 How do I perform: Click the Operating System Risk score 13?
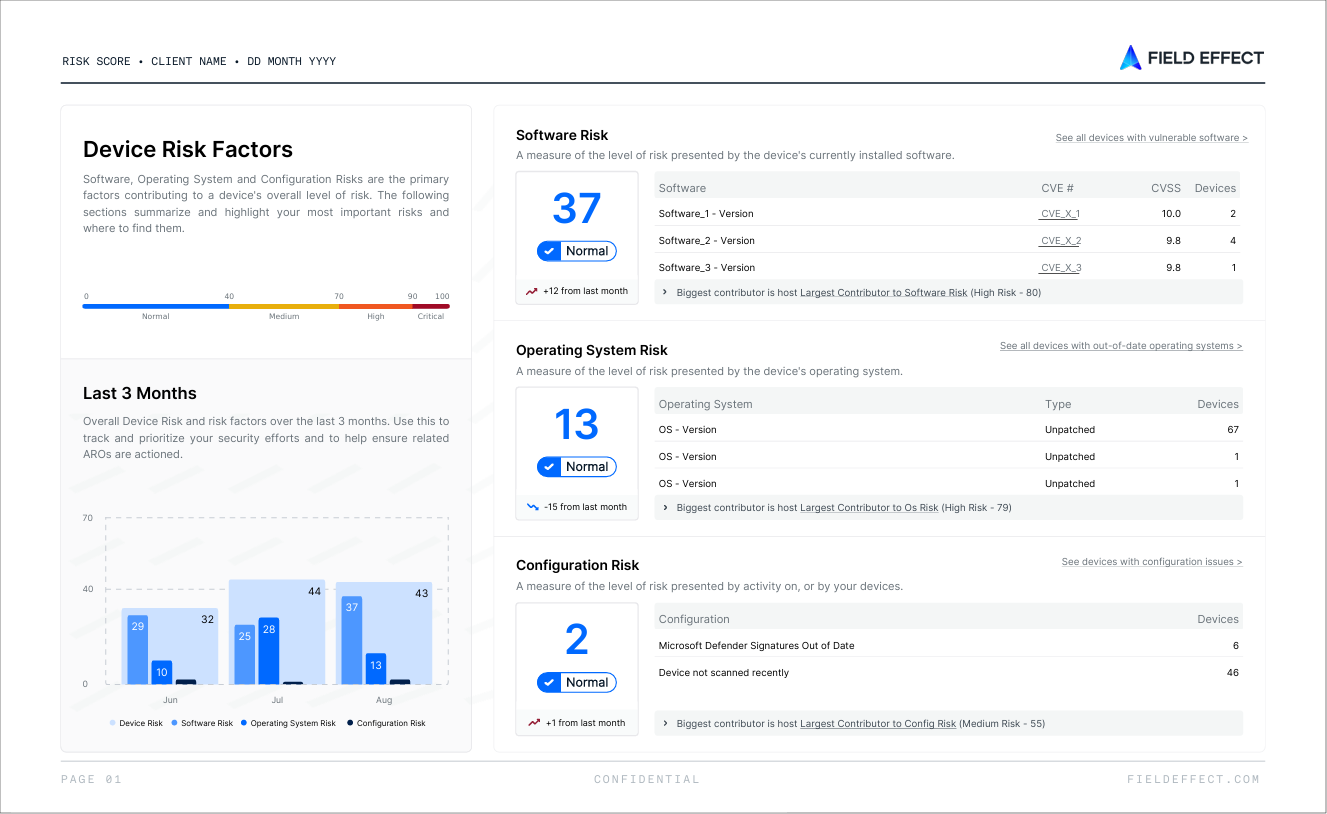[x=577, y=424]
